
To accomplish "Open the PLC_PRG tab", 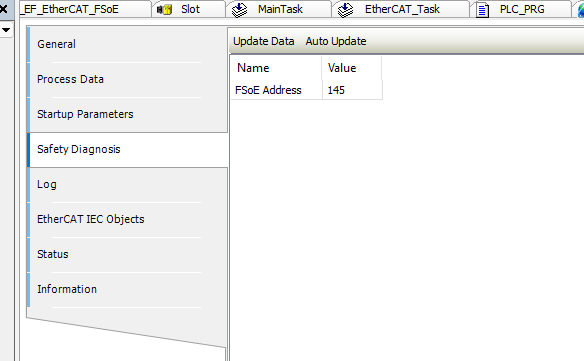I will [522, 9].
